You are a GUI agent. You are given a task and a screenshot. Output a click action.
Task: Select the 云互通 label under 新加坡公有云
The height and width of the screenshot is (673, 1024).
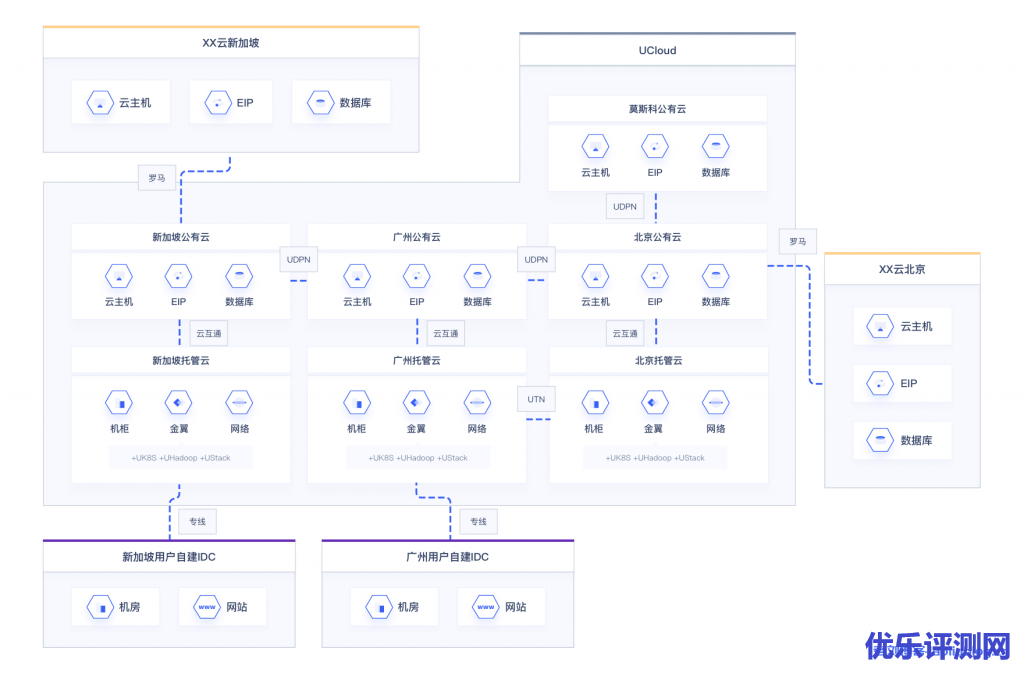point(209,333)
